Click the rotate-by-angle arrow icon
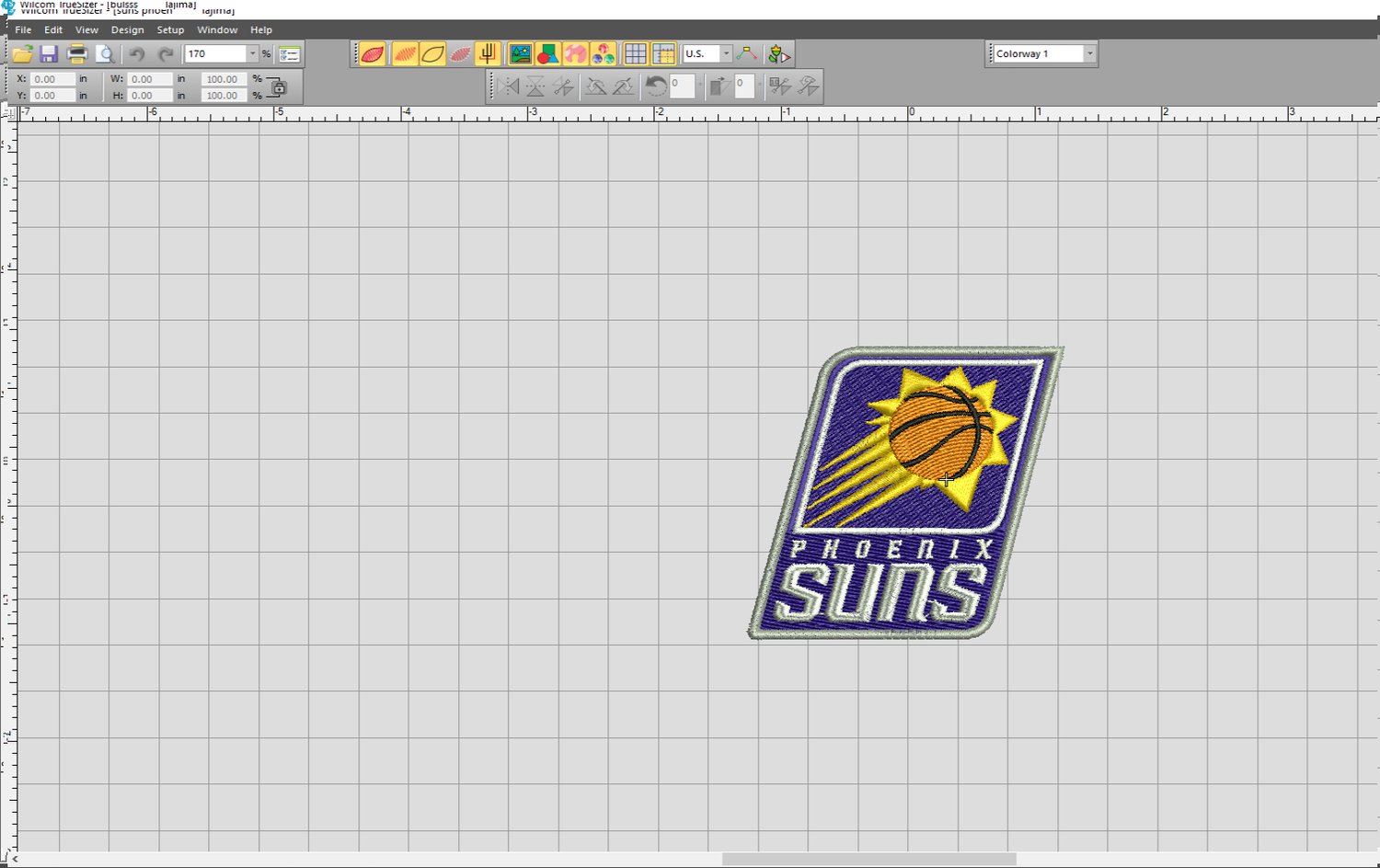Viewport: 1380px width, 868px height. (655, 86)
